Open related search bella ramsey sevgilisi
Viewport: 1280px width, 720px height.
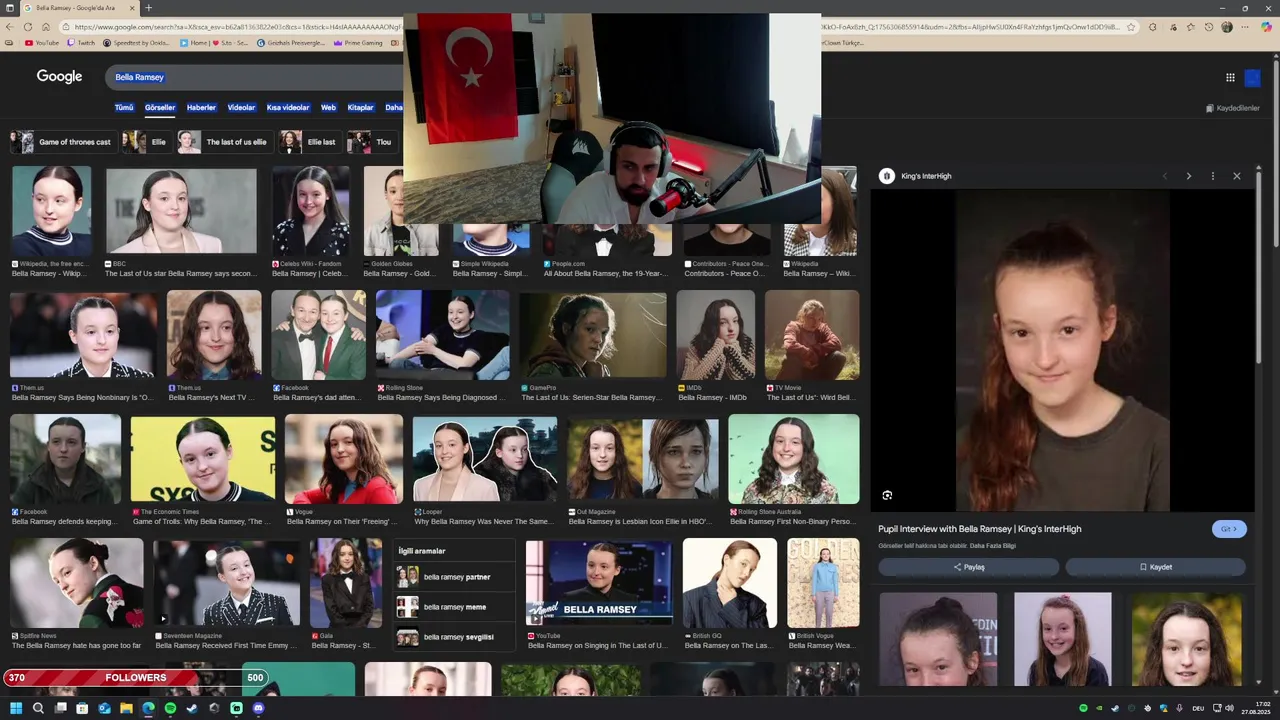pyautogui.click(x=455, y=637)
